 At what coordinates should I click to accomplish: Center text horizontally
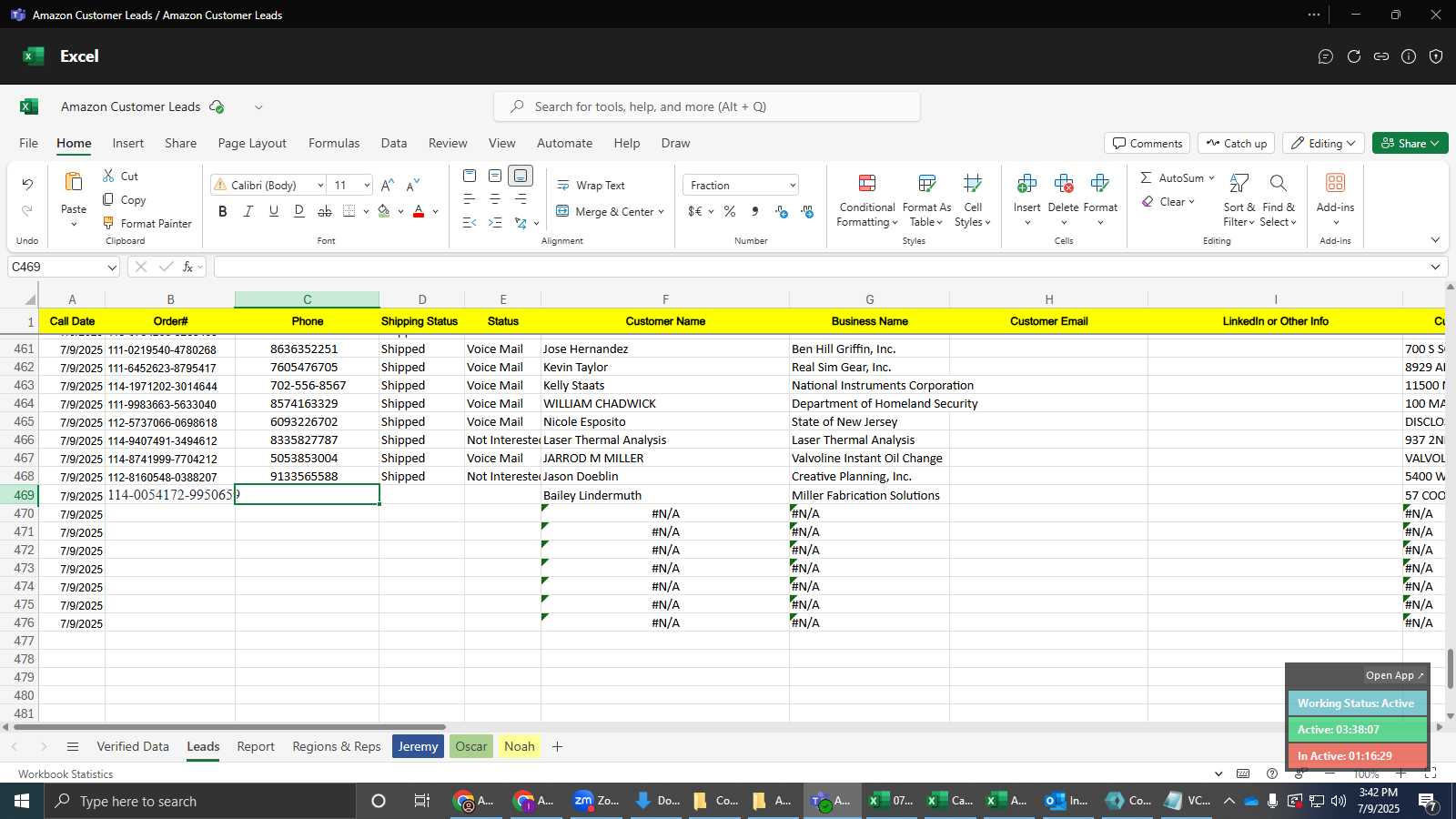[x=495, y=198]
